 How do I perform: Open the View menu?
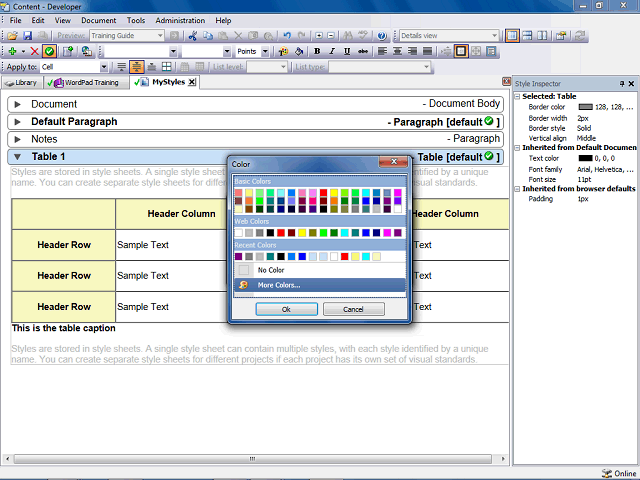click(x=62, y=20)
